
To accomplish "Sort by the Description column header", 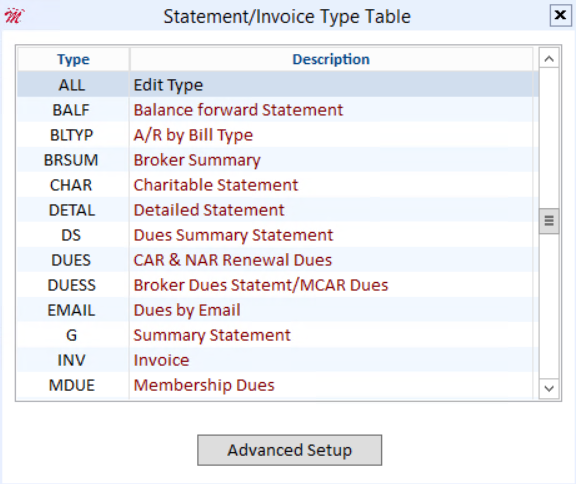I will pyautogui.click(x=331, y=59).
